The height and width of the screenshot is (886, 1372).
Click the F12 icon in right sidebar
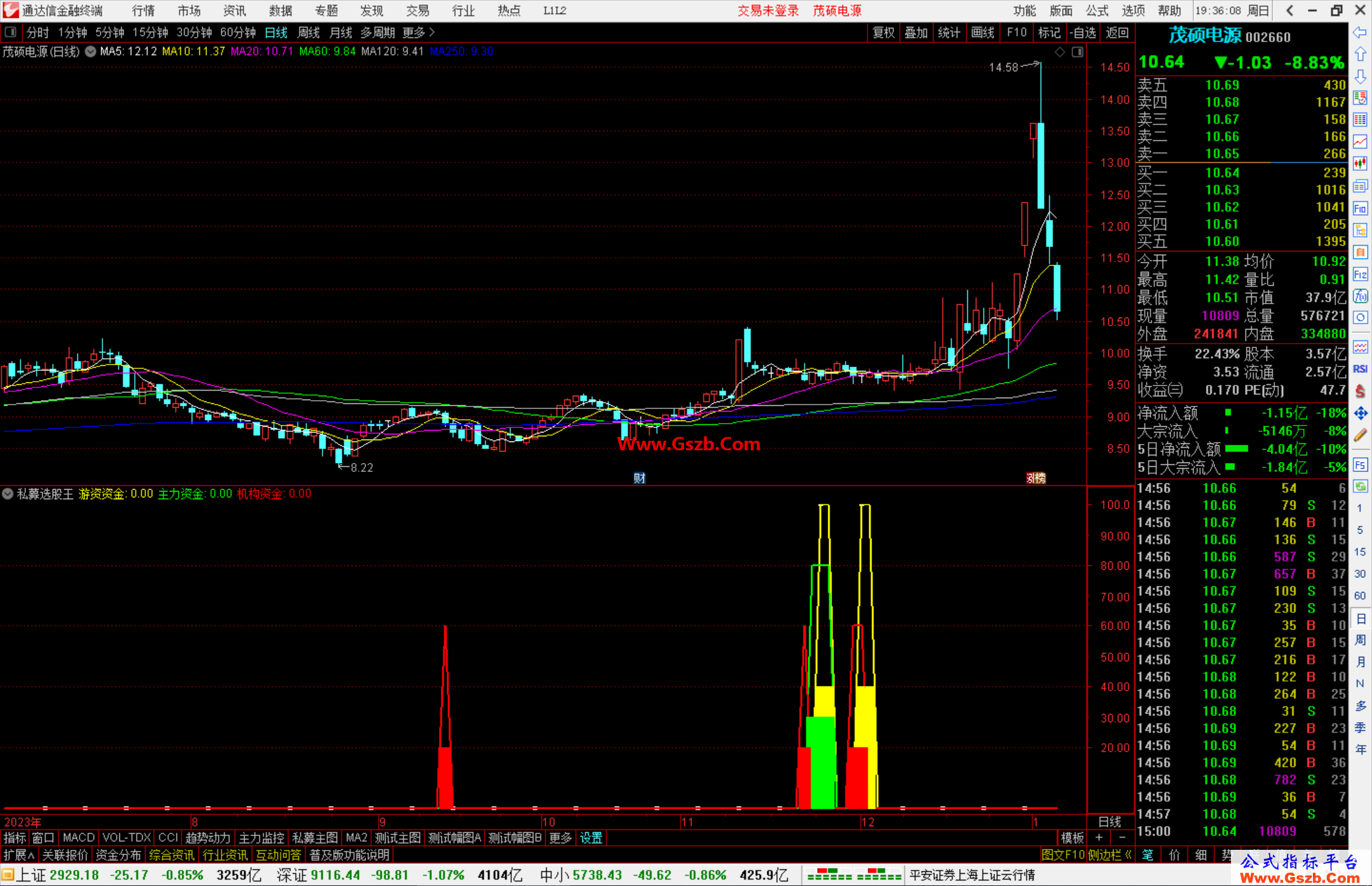click(1360, 274)
